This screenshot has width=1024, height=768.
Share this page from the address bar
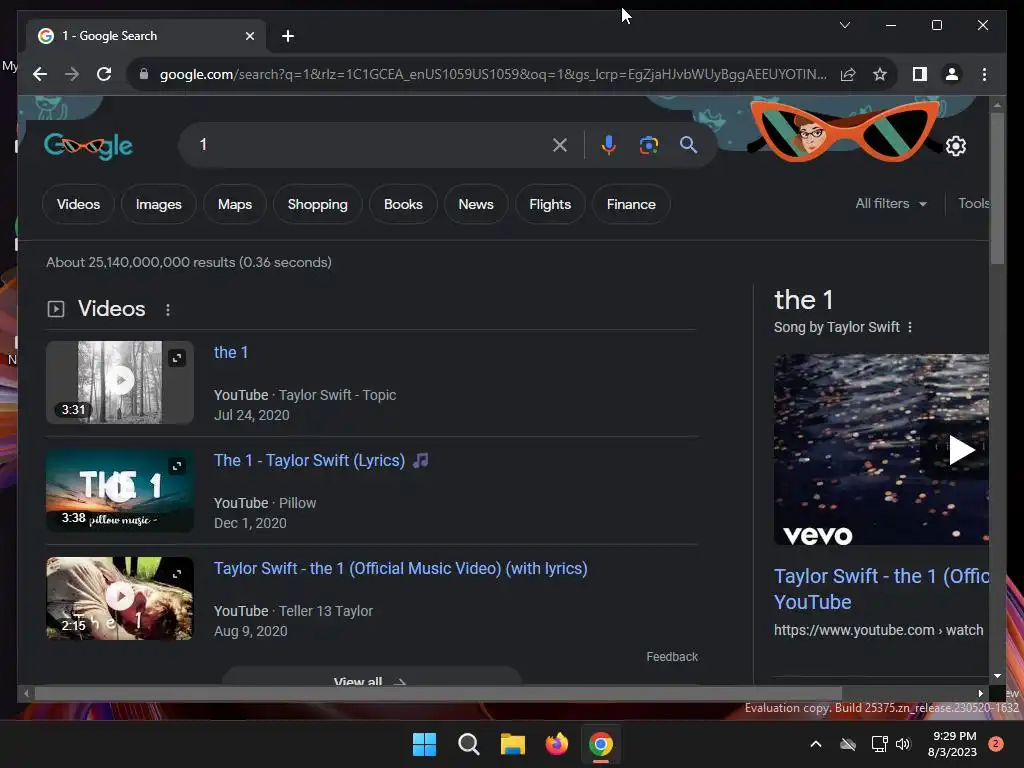coord(848,74)
